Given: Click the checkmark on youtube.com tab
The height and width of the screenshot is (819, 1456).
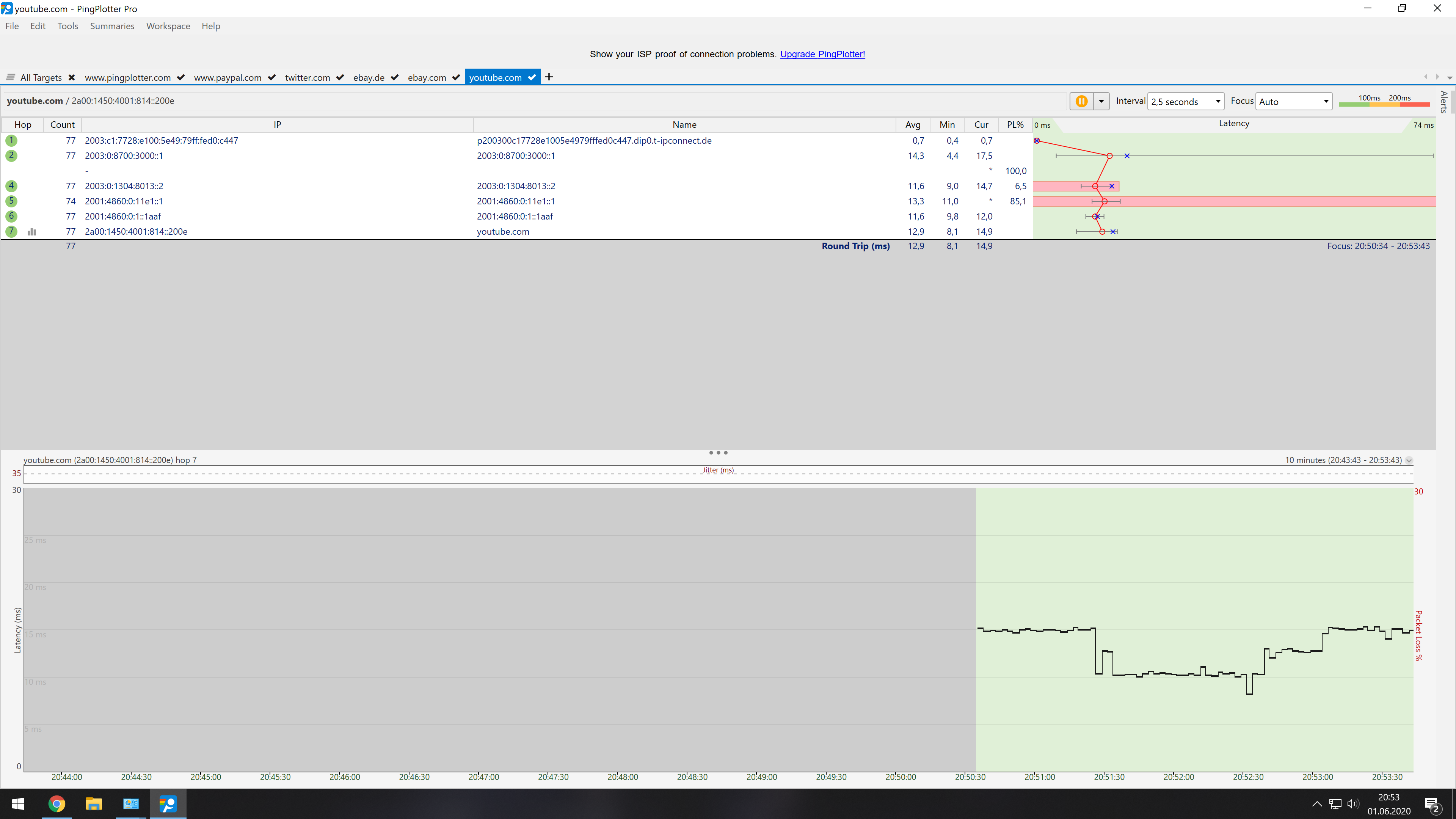Looking at the screenshot, I should pyautogui.click(x=532, y=77).
